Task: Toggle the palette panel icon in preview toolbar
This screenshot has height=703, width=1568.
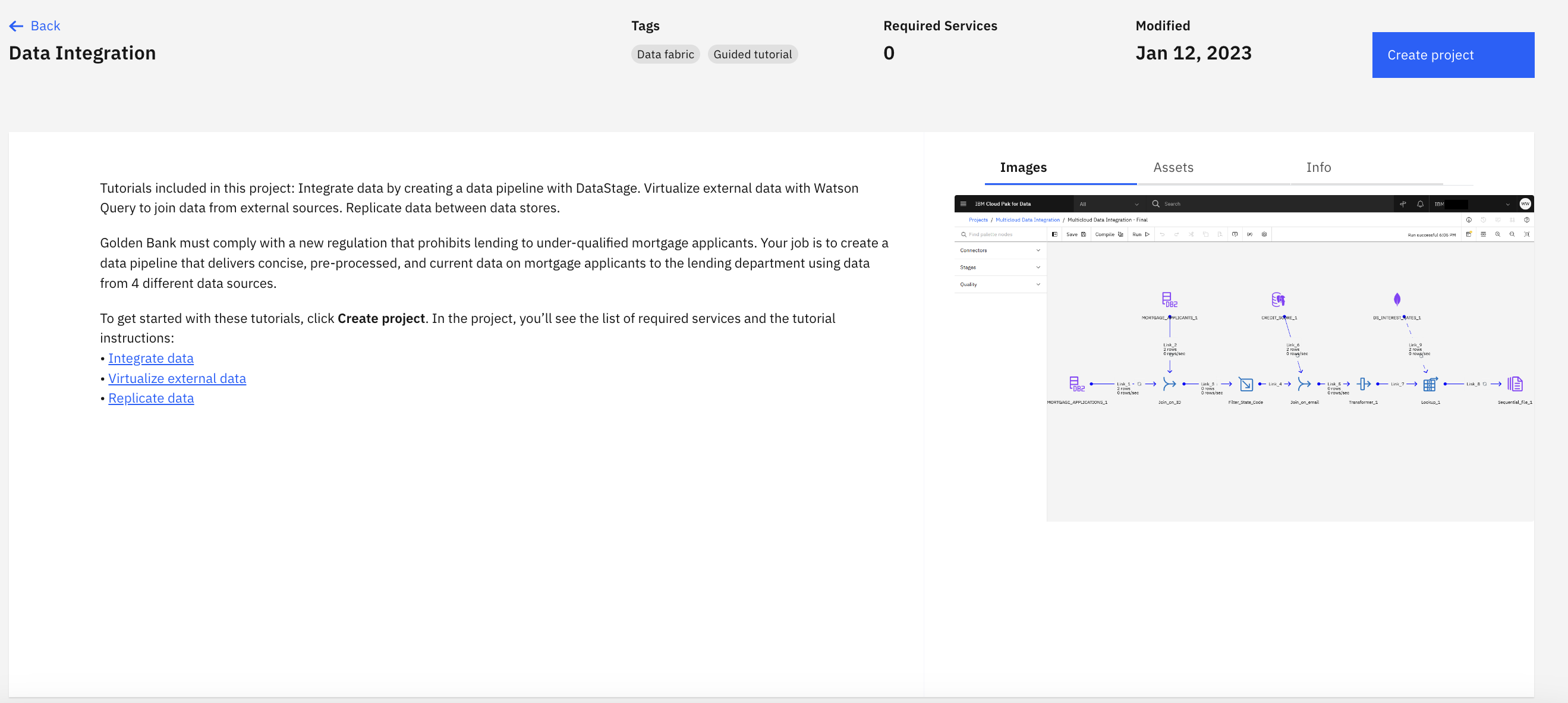Action: coord(1054,234)
